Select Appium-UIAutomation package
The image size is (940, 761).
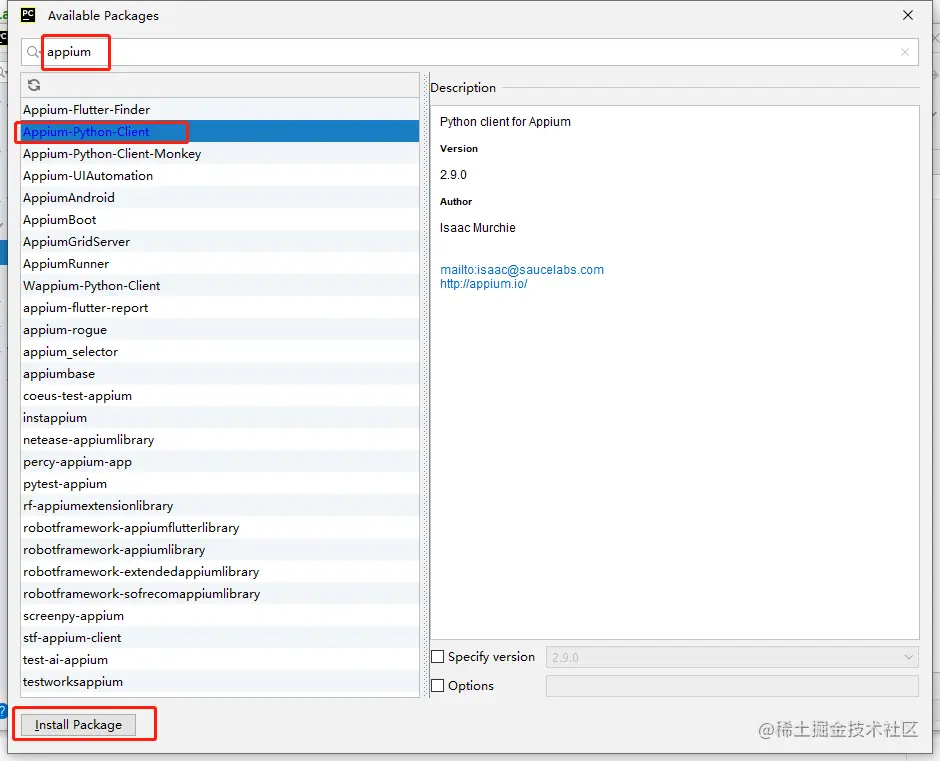[220, 176]
